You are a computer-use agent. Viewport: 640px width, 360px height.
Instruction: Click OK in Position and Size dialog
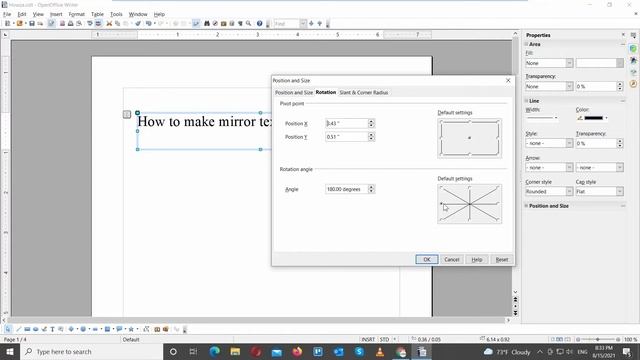tap(427, 260)
